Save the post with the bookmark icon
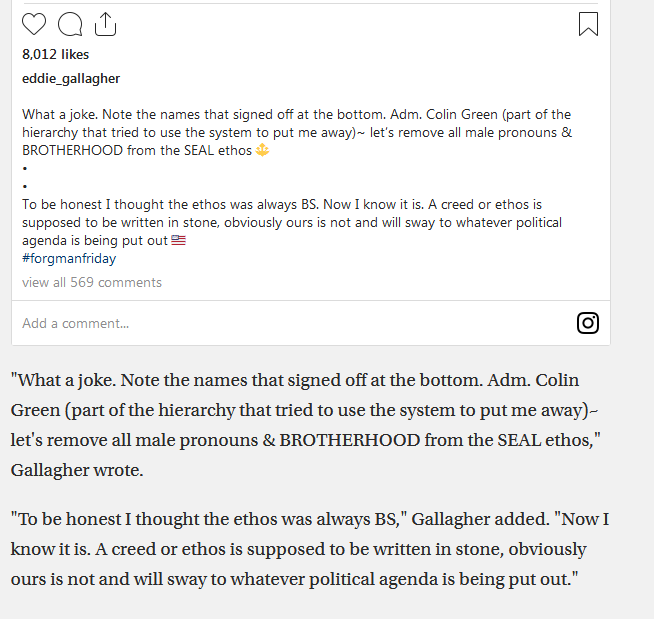 click(588, 25)
